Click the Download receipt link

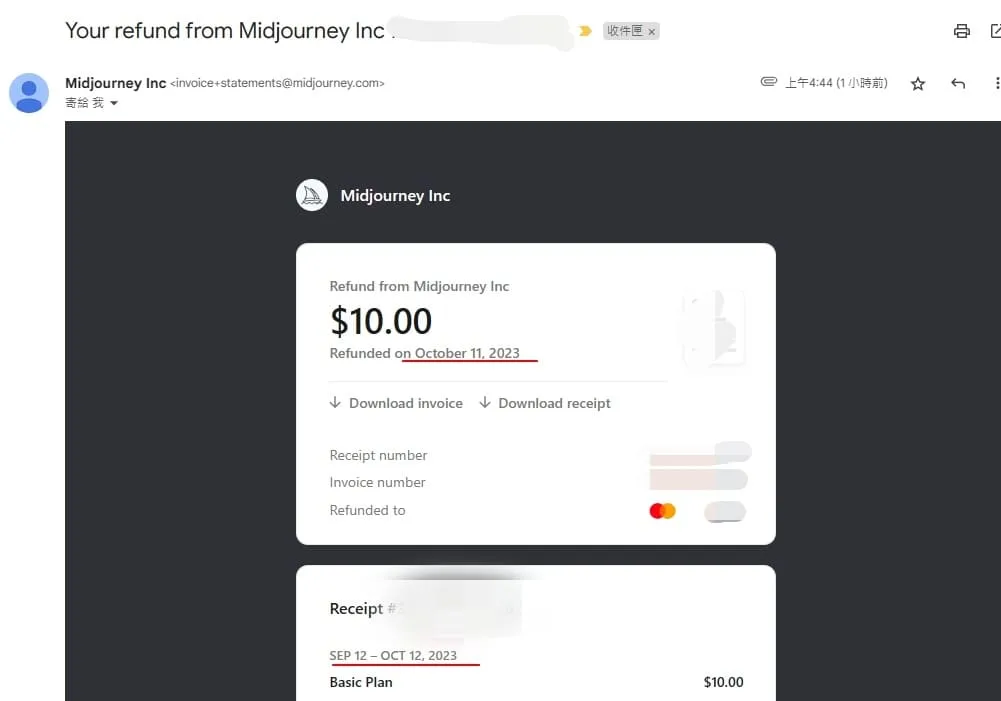[545, 403]
